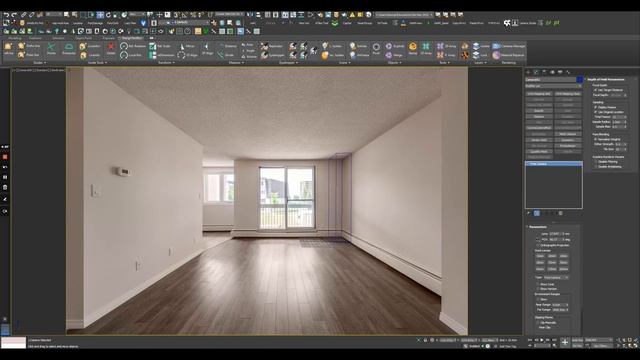Screen dimensions: 640x360
Task: Click the large Set Keys plus button
Action: (x=565, y=342)
